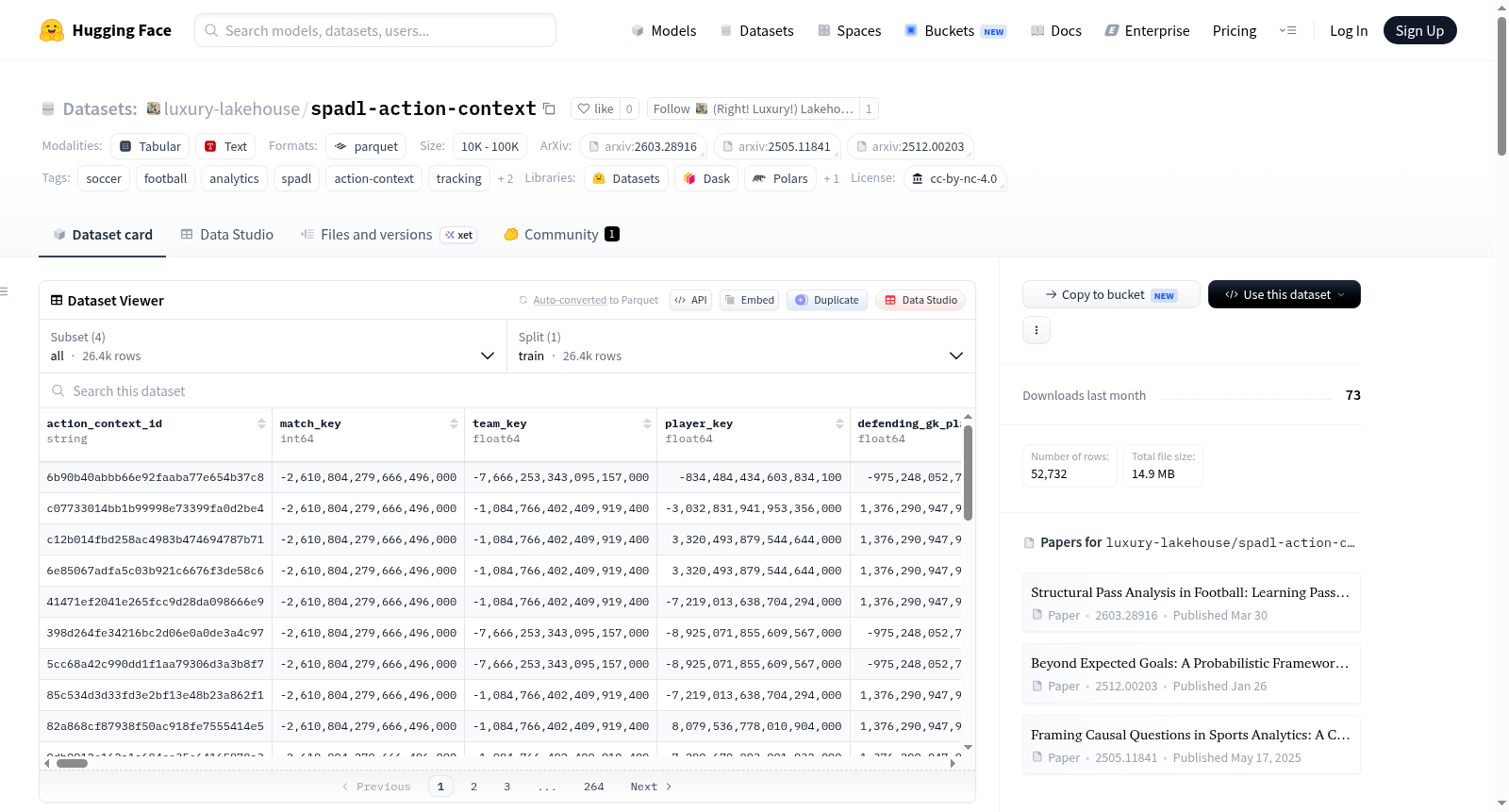Viewport: 1509px width, 812px height.
Task: Open the Models menu item
Action: (664, 30)
